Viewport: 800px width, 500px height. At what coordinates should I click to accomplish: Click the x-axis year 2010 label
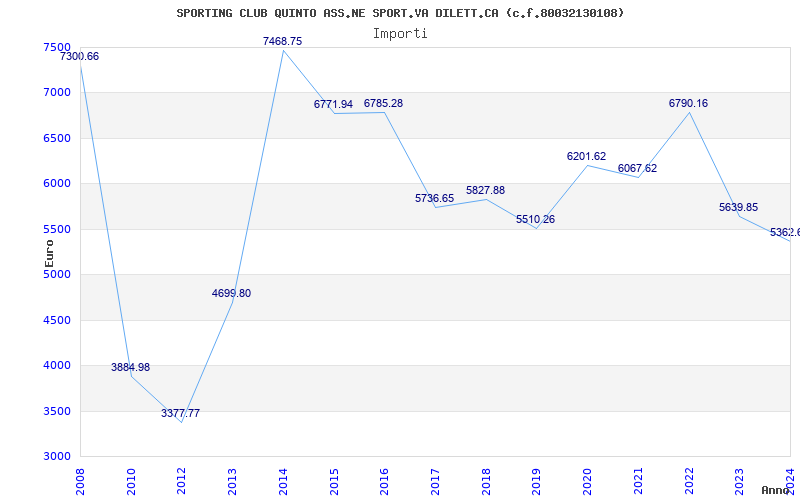(131, 481)
